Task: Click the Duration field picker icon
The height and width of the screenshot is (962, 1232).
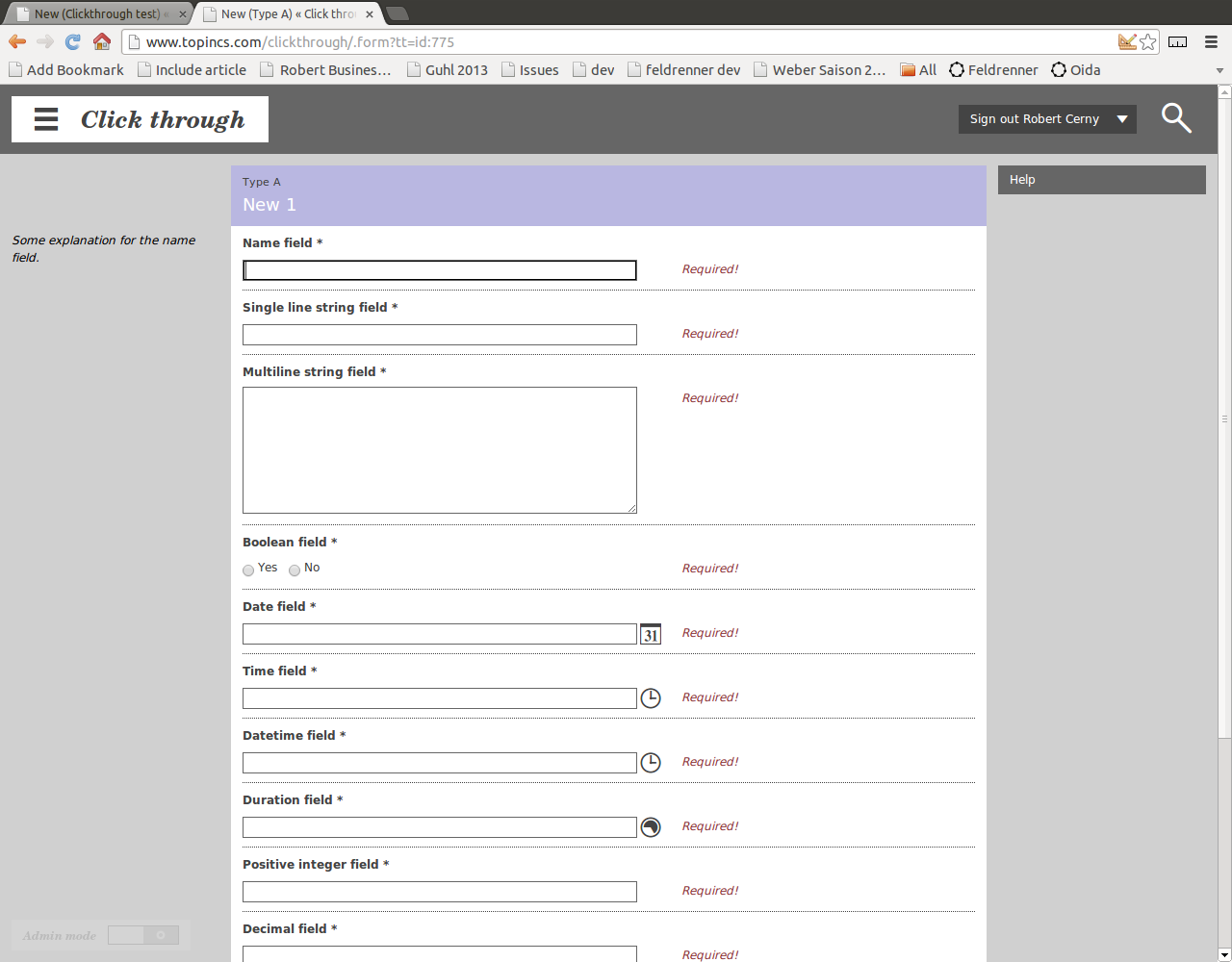Action: (x=651, y=827)
